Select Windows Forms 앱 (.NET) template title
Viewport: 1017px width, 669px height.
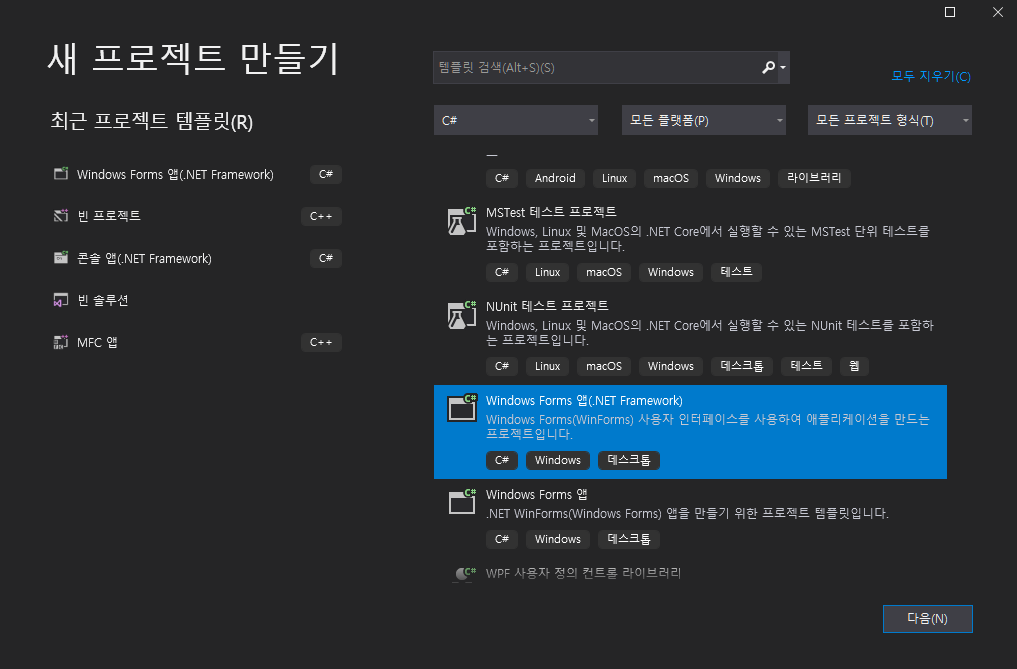pyautogui.click(x=536, y=494)
